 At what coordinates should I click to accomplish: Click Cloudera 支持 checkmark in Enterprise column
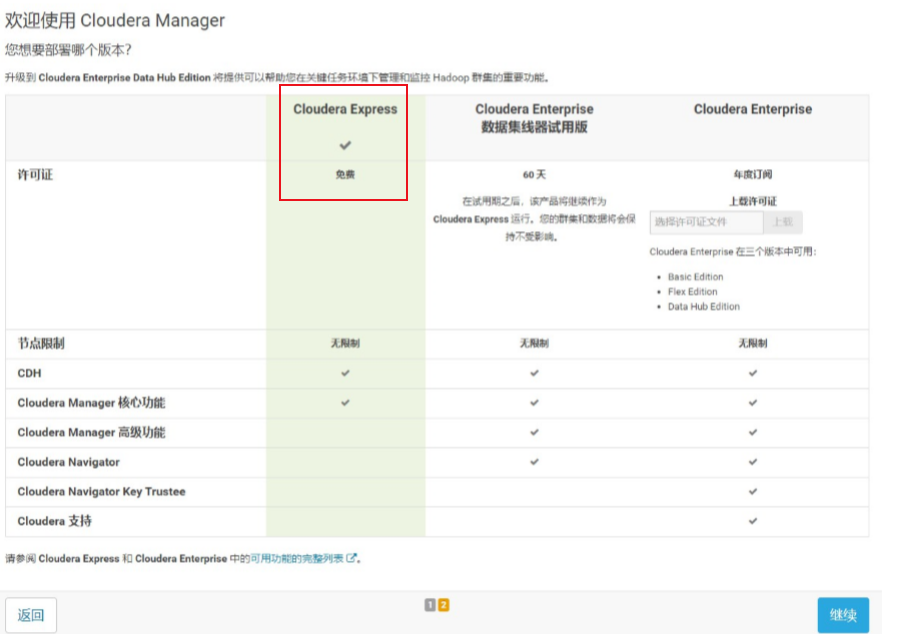click(752, 521)
